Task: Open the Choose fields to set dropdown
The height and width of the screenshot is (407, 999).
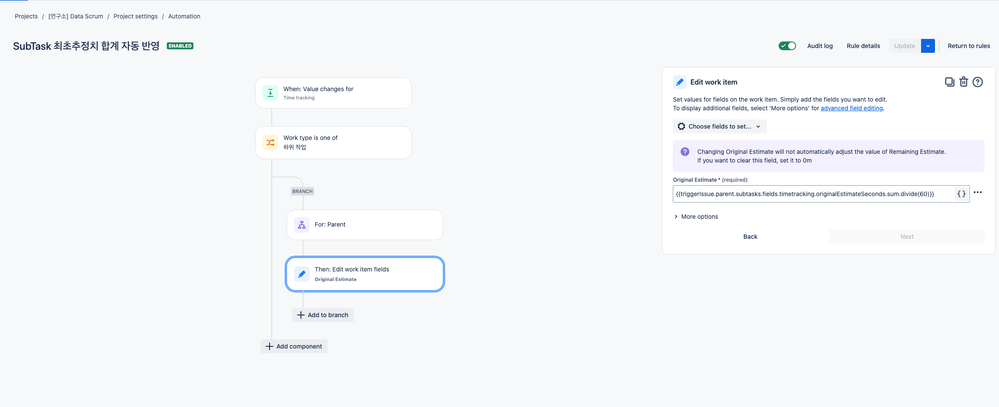Action: (x=720, y=127)
